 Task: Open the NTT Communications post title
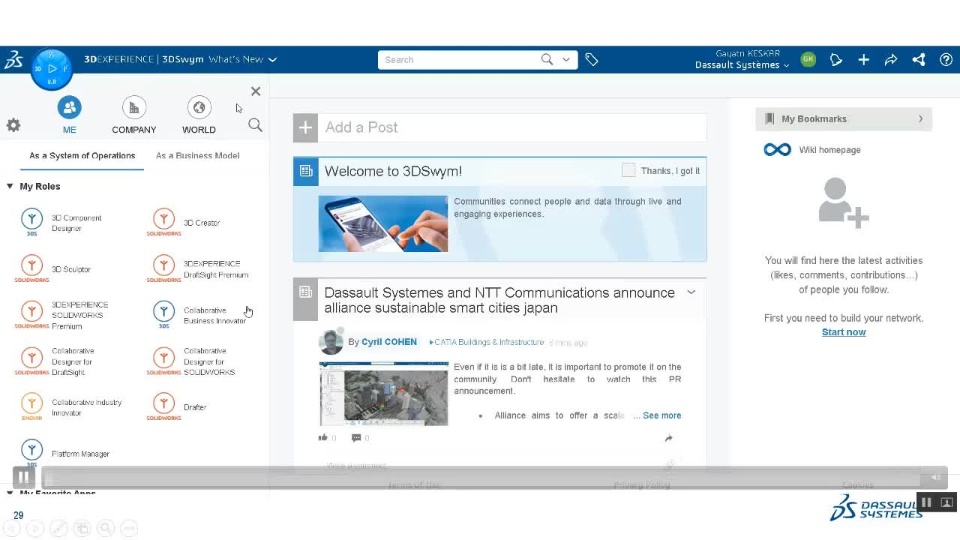[499, 300]
